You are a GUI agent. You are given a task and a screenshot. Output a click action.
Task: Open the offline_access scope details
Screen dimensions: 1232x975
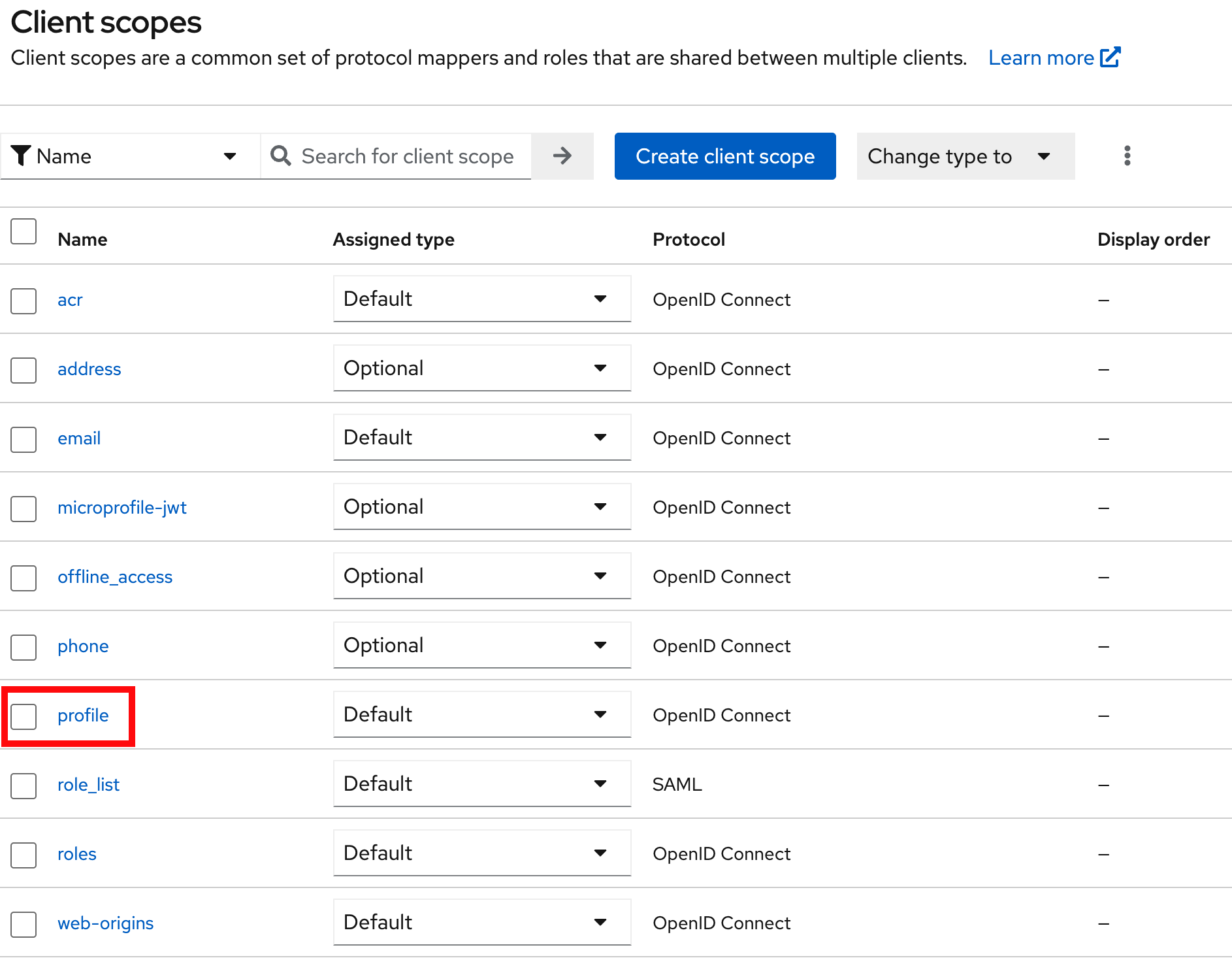tap(115, 577)
